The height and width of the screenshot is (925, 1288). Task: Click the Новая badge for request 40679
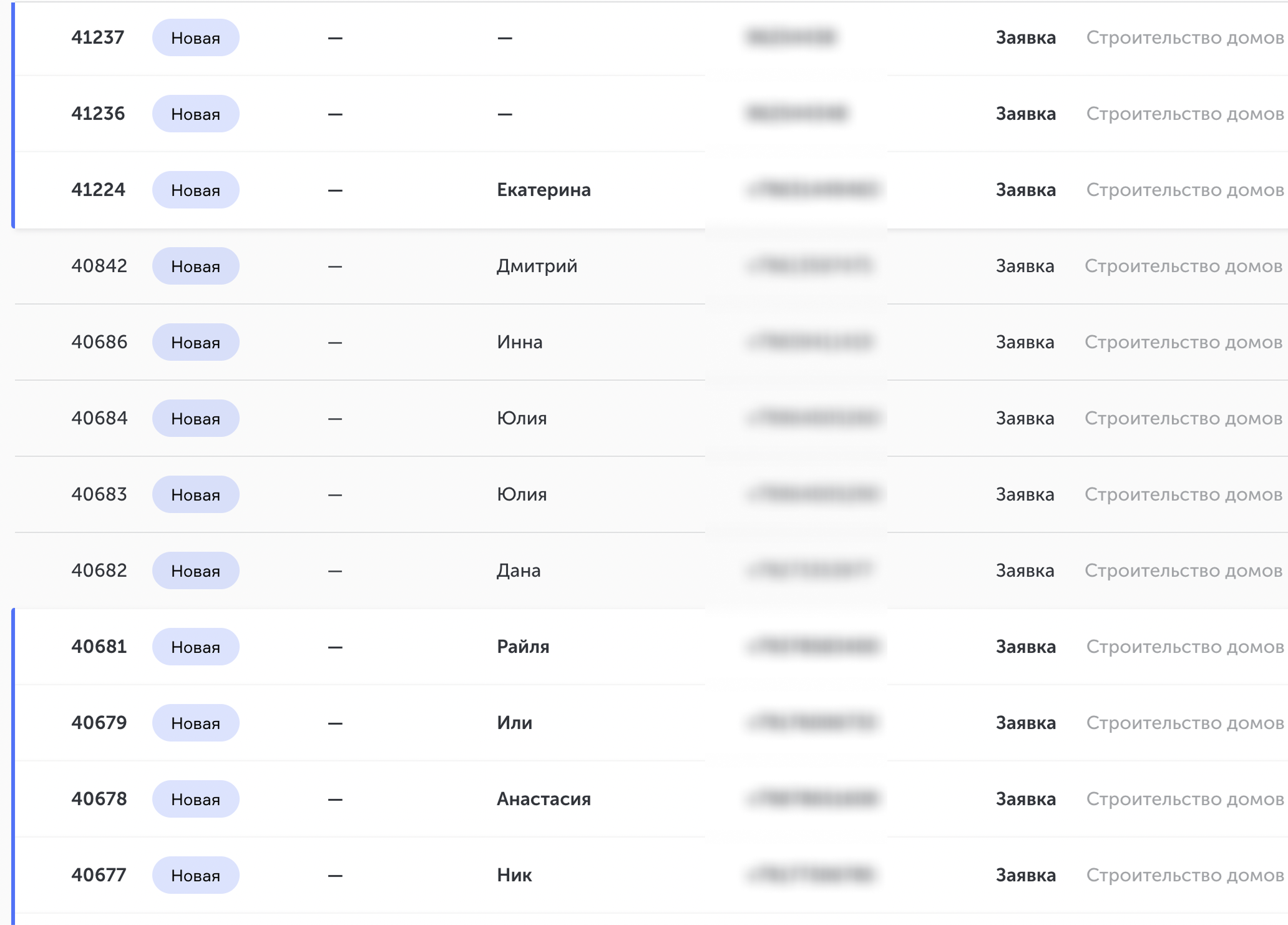(x=195, y=723)
